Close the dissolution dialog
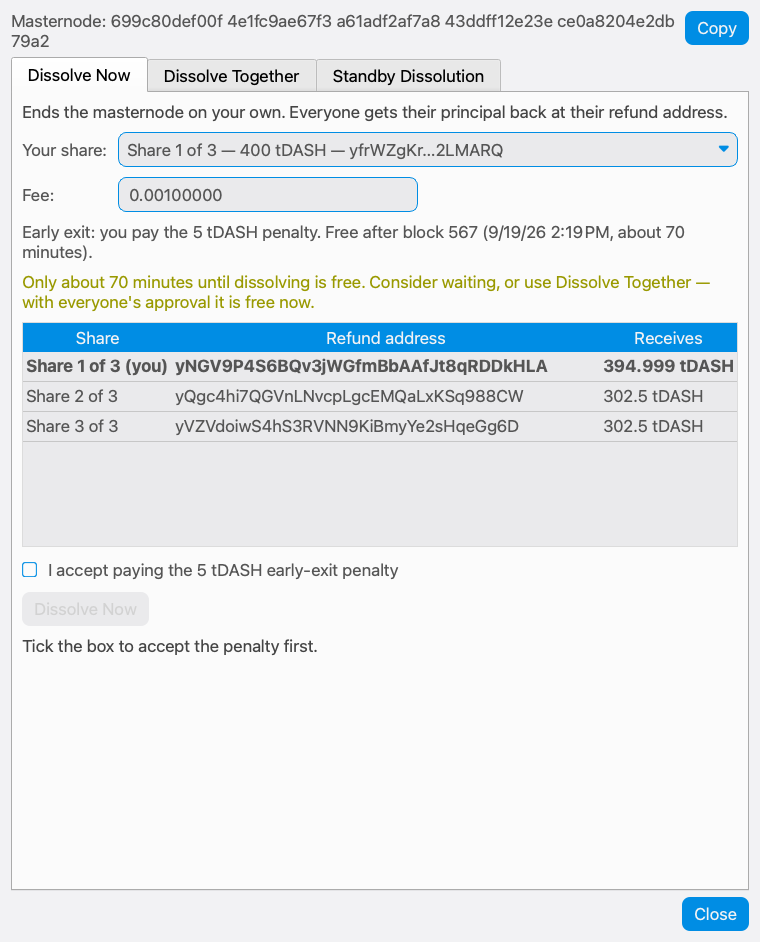This screenshot has height=942, width=760. [x=715, y=914]
